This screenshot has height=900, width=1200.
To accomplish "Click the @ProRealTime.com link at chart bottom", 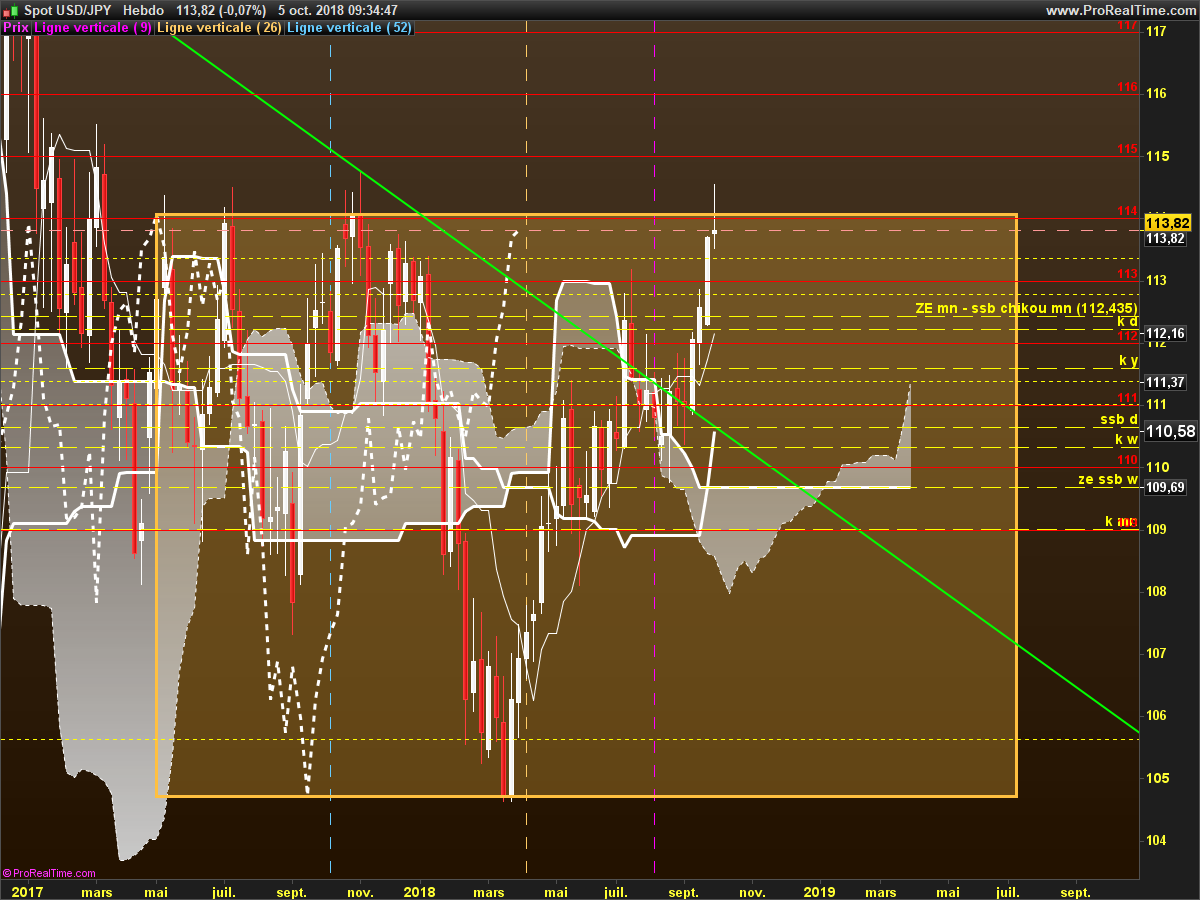I will pos(49,873).
